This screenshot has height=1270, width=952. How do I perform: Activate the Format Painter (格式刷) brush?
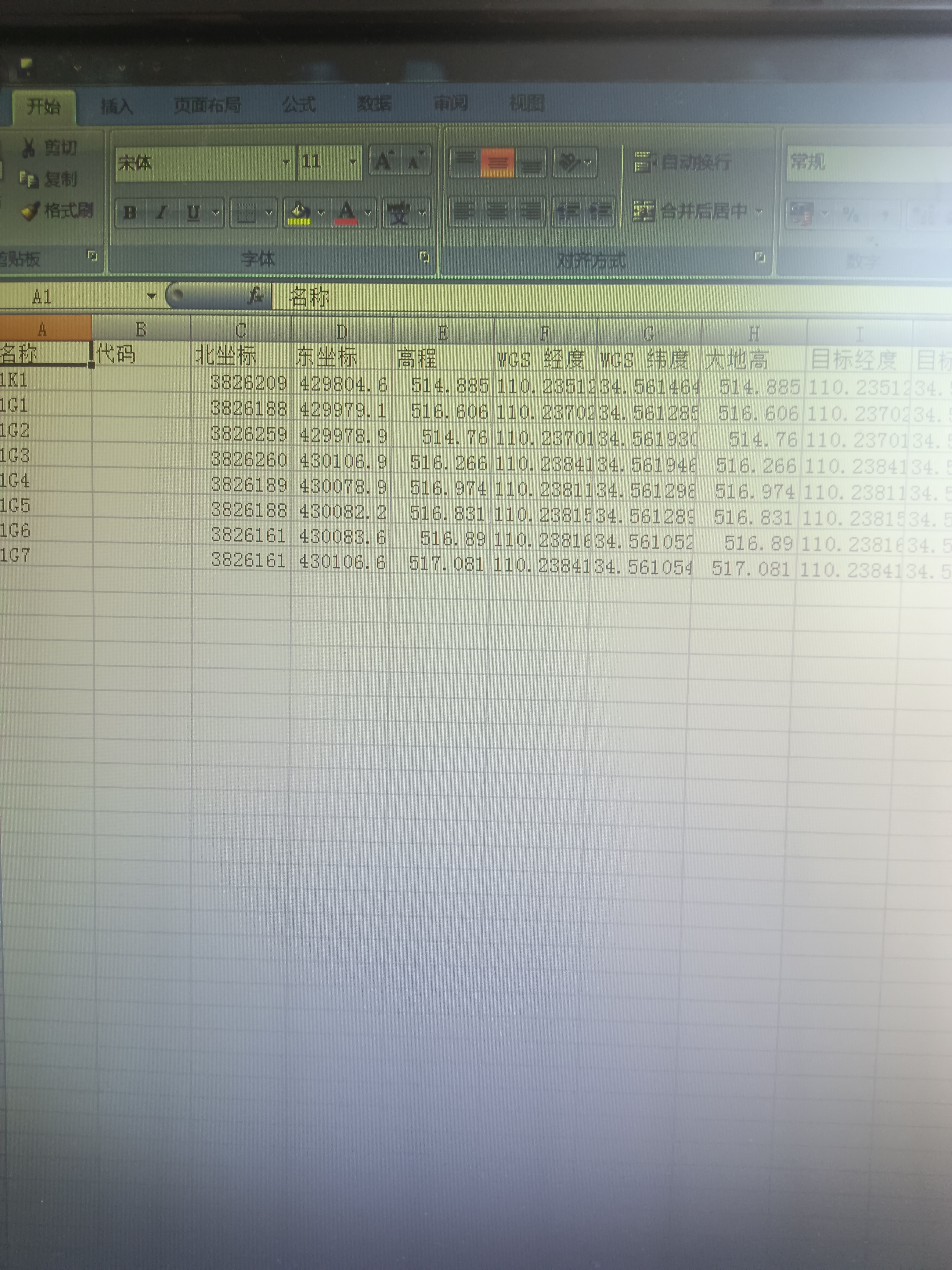point(31,211)
